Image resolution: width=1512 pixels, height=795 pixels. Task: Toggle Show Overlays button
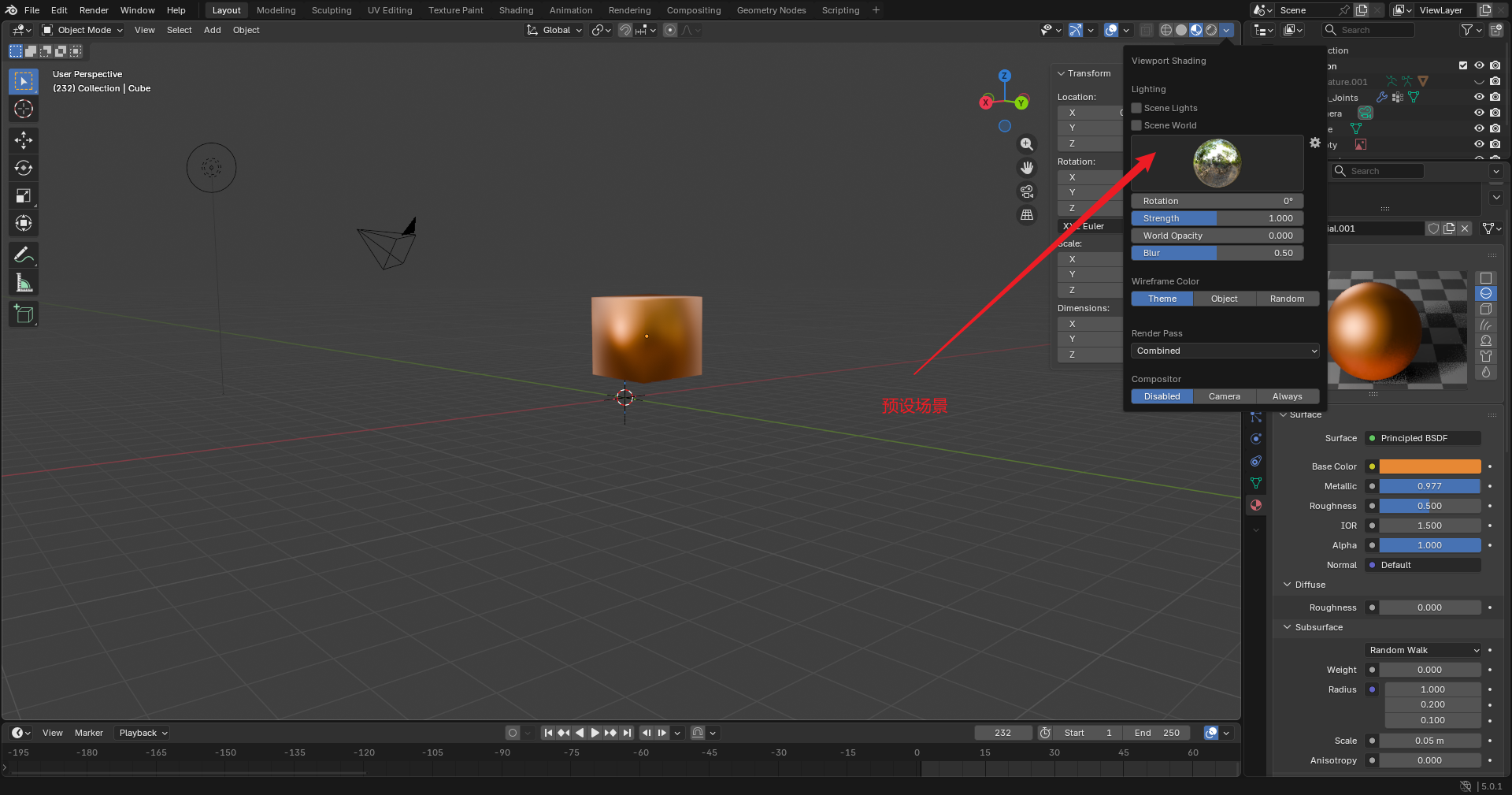coord(1111,30)
